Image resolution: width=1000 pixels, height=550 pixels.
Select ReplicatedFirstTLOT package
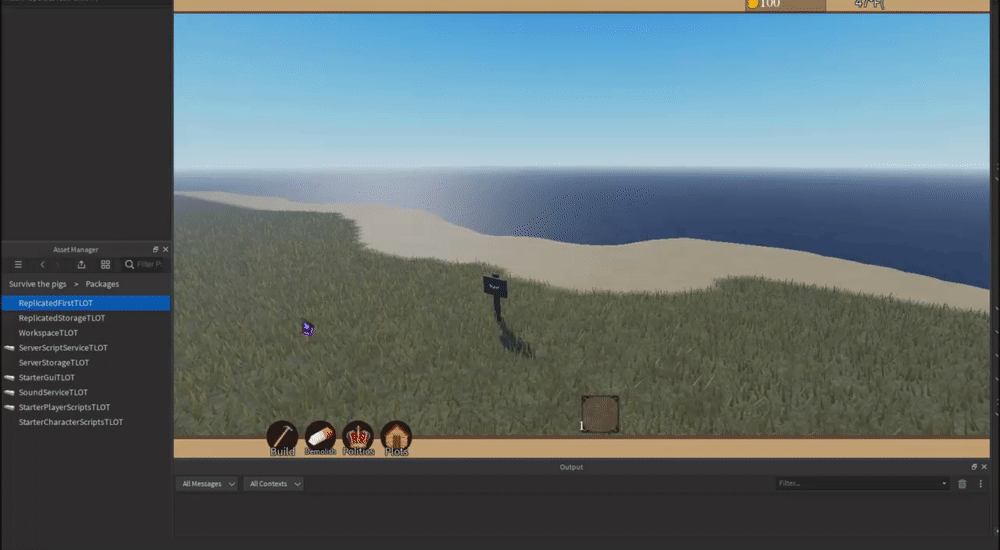click(x=86, y=303)
